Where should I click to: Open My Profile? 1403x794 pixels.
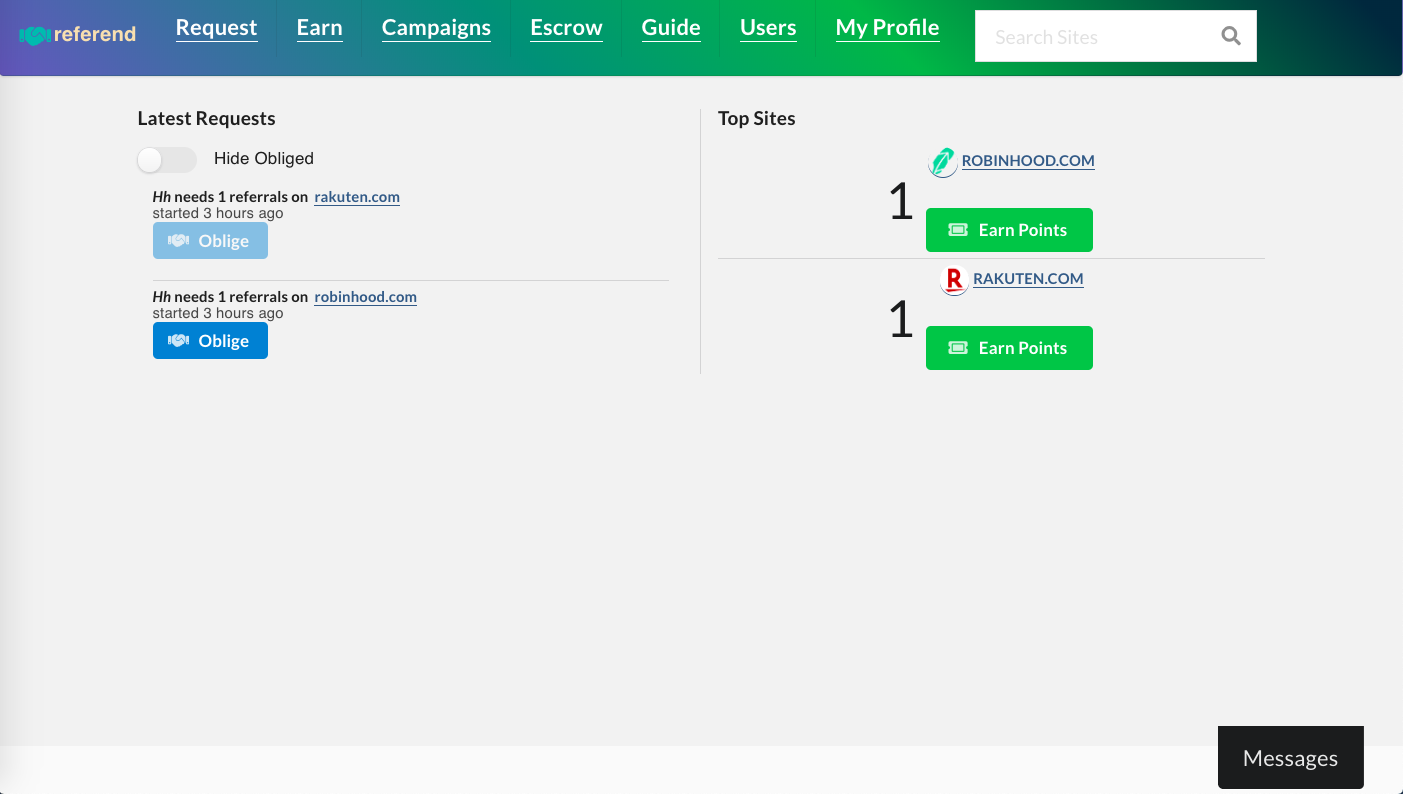(x=888, y=28)
